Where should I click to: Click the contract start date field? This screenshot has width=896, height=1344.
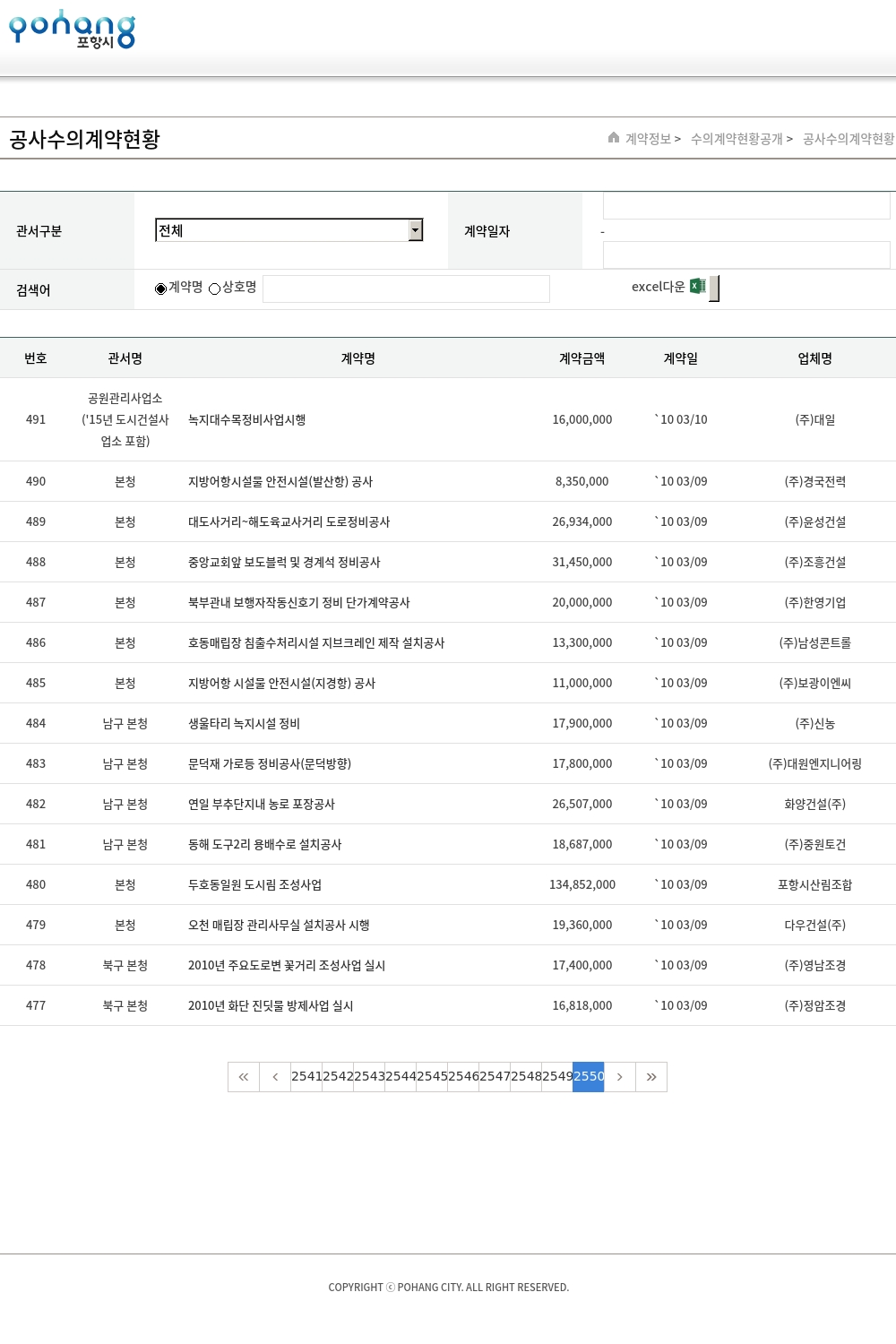click(x=746, y=206)
